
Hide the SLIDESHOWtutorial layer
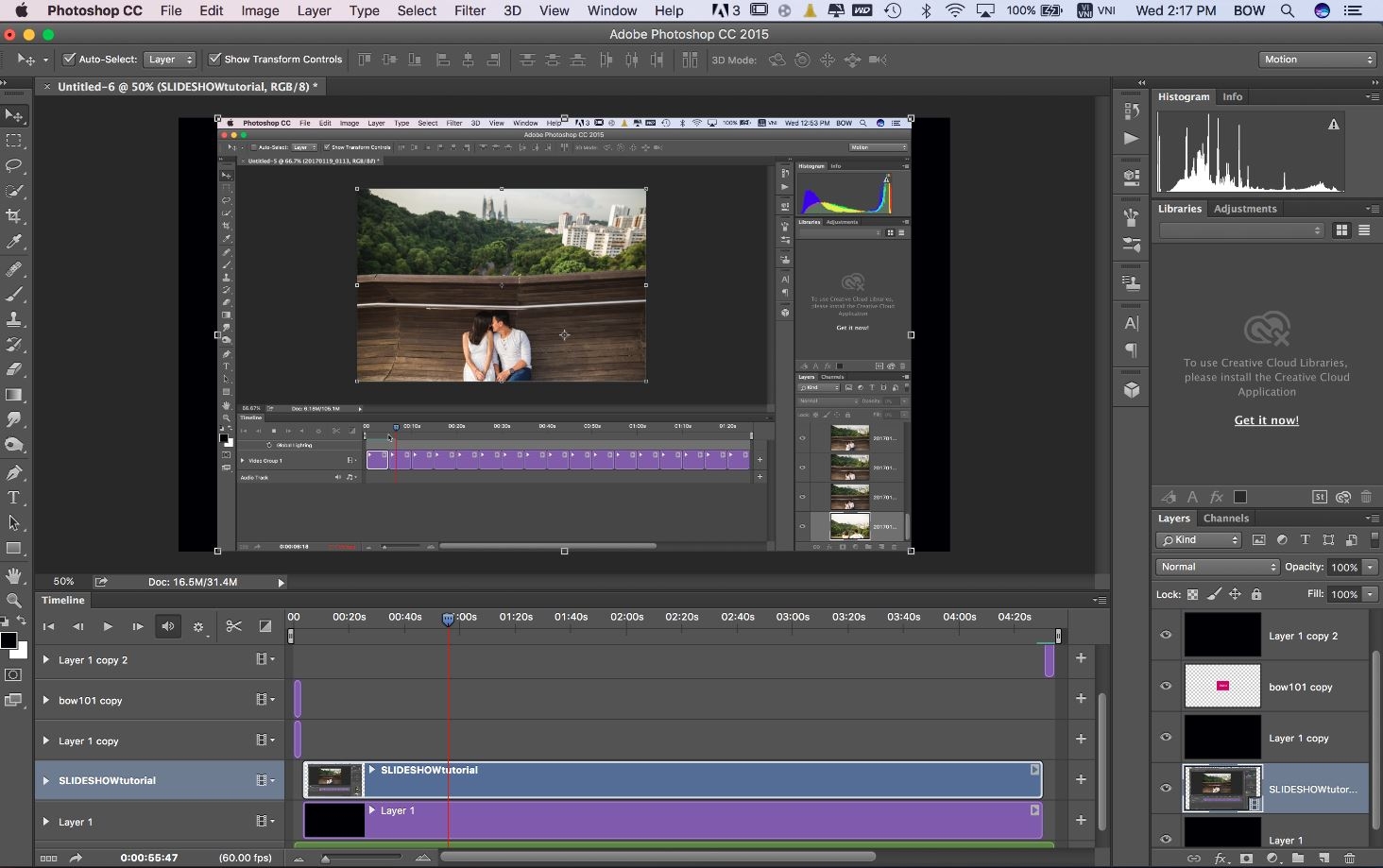tap(1166, 788)
